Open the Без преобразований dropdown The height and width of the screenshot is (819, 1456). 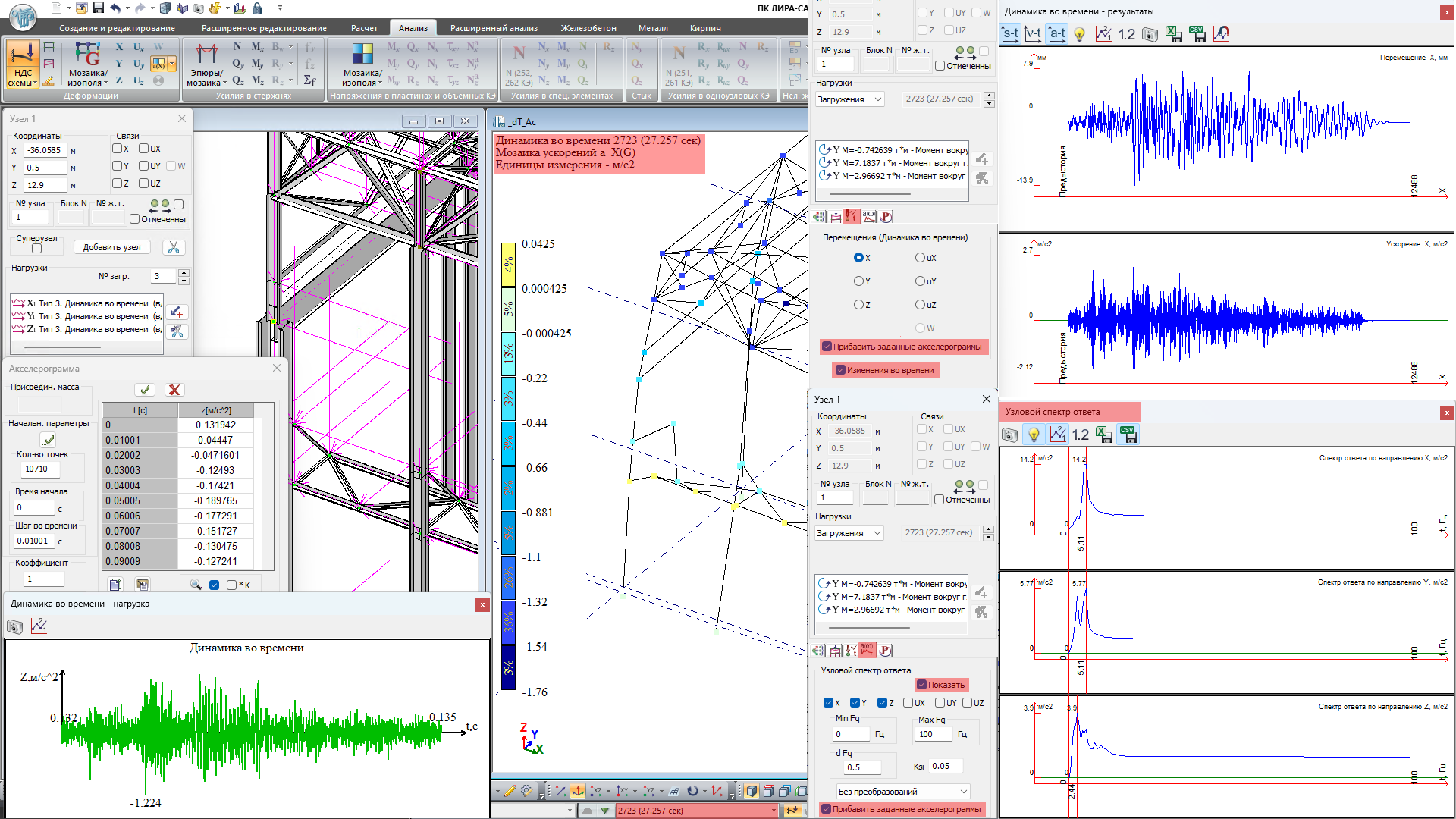[903, 792]
